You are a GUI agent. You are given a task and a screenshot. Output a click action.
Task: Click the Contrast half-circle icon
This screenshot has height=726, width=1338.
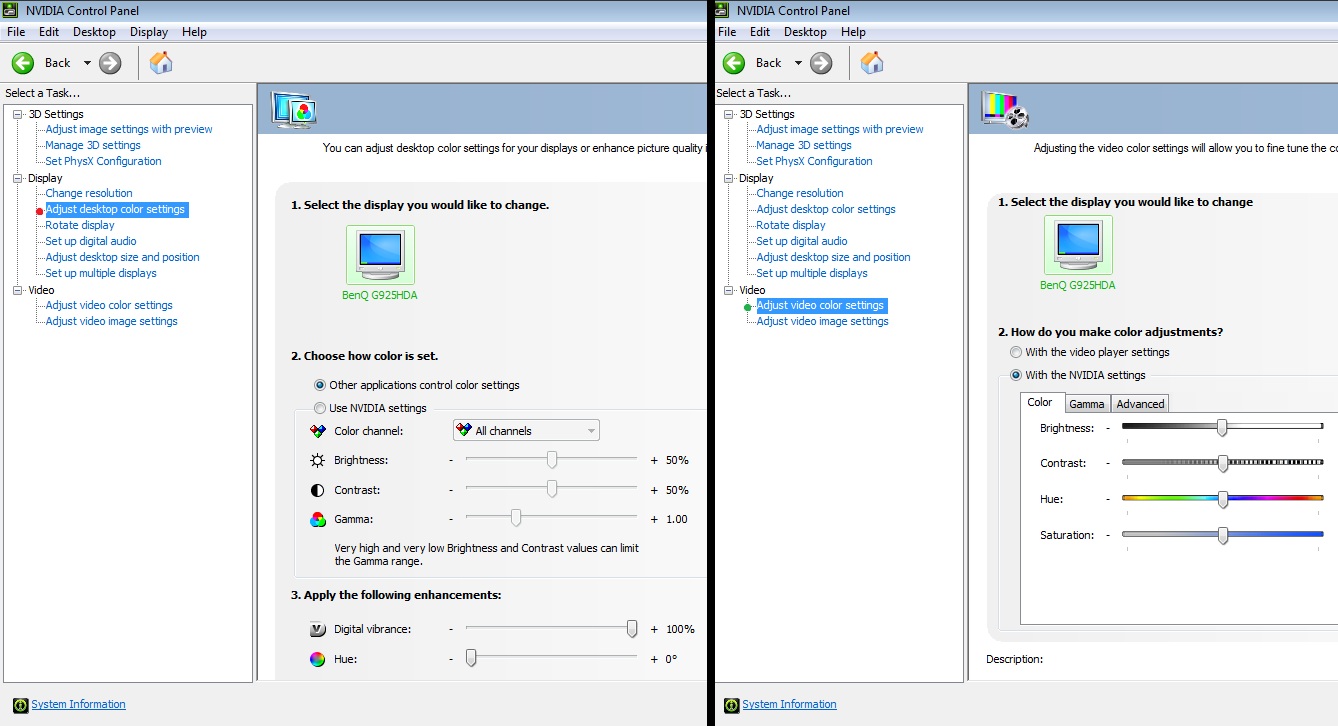pos(317,490)
